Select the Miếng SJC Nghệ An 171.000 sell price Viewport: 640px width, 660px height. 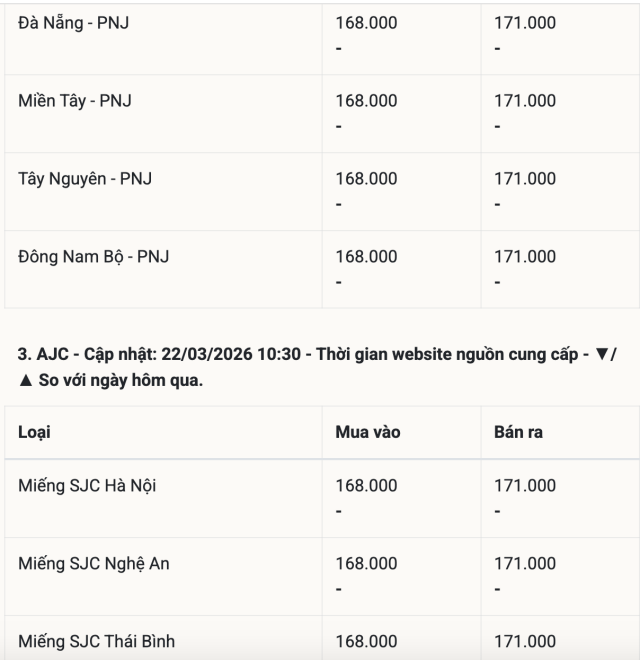point(526,564)
